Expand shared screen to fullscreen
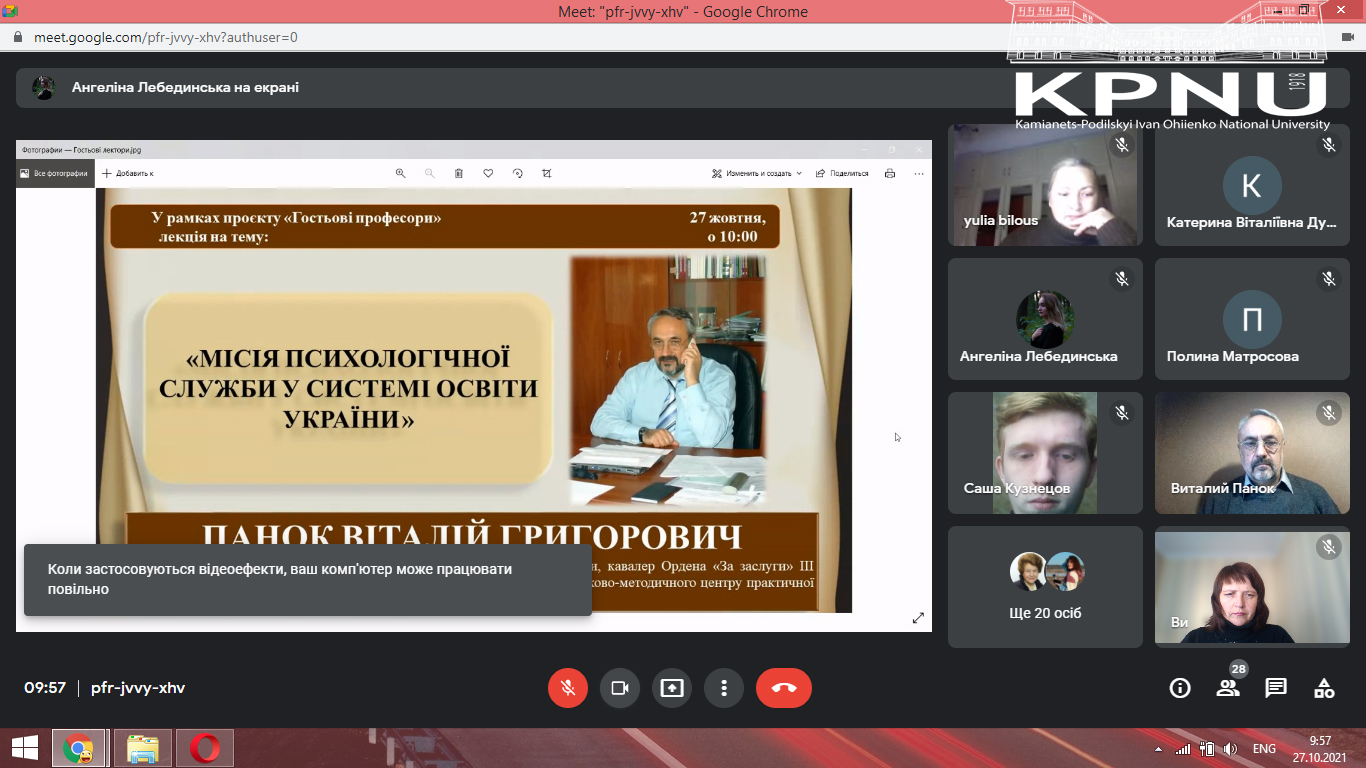The width and height of the screenshot is (1366, 768). pos(918,618)
